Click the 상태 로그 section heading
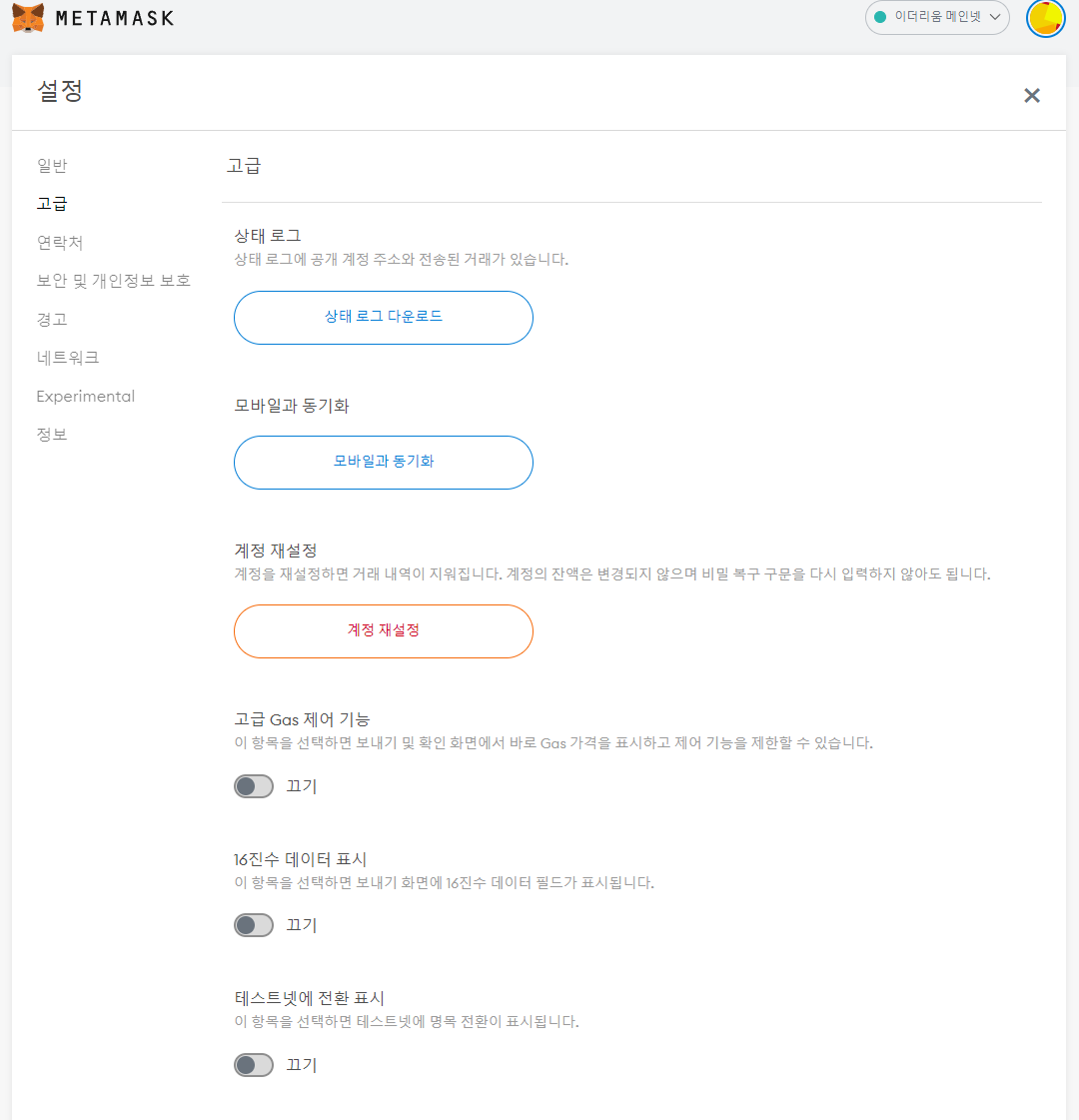Image resolution: width=1079 pixels, height=1120 pixels. tap(268, 236)
